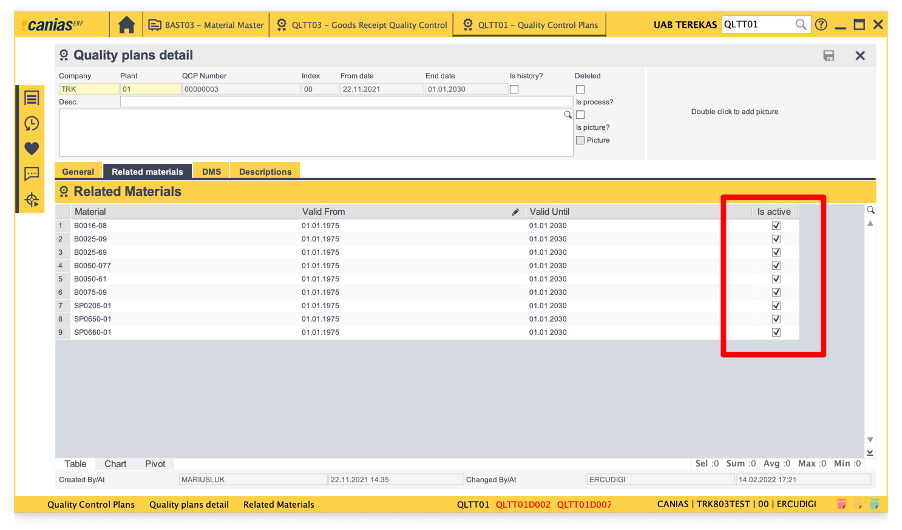Open BAST03 – Material Master tab
The image size is (902, 530).
tap(206, 24)
